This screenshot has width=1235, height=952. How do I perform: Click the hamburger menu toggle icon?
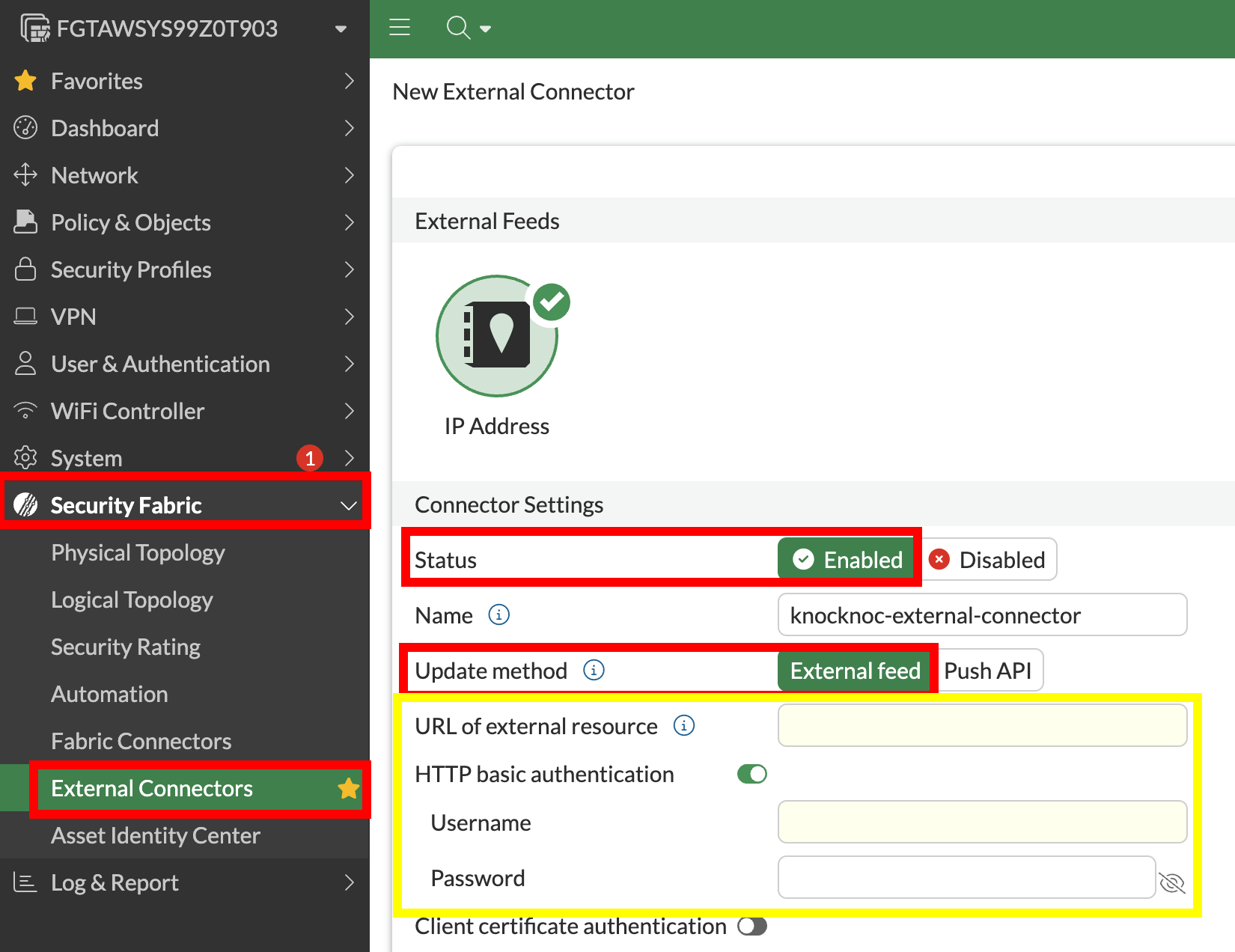click(400, 28)
